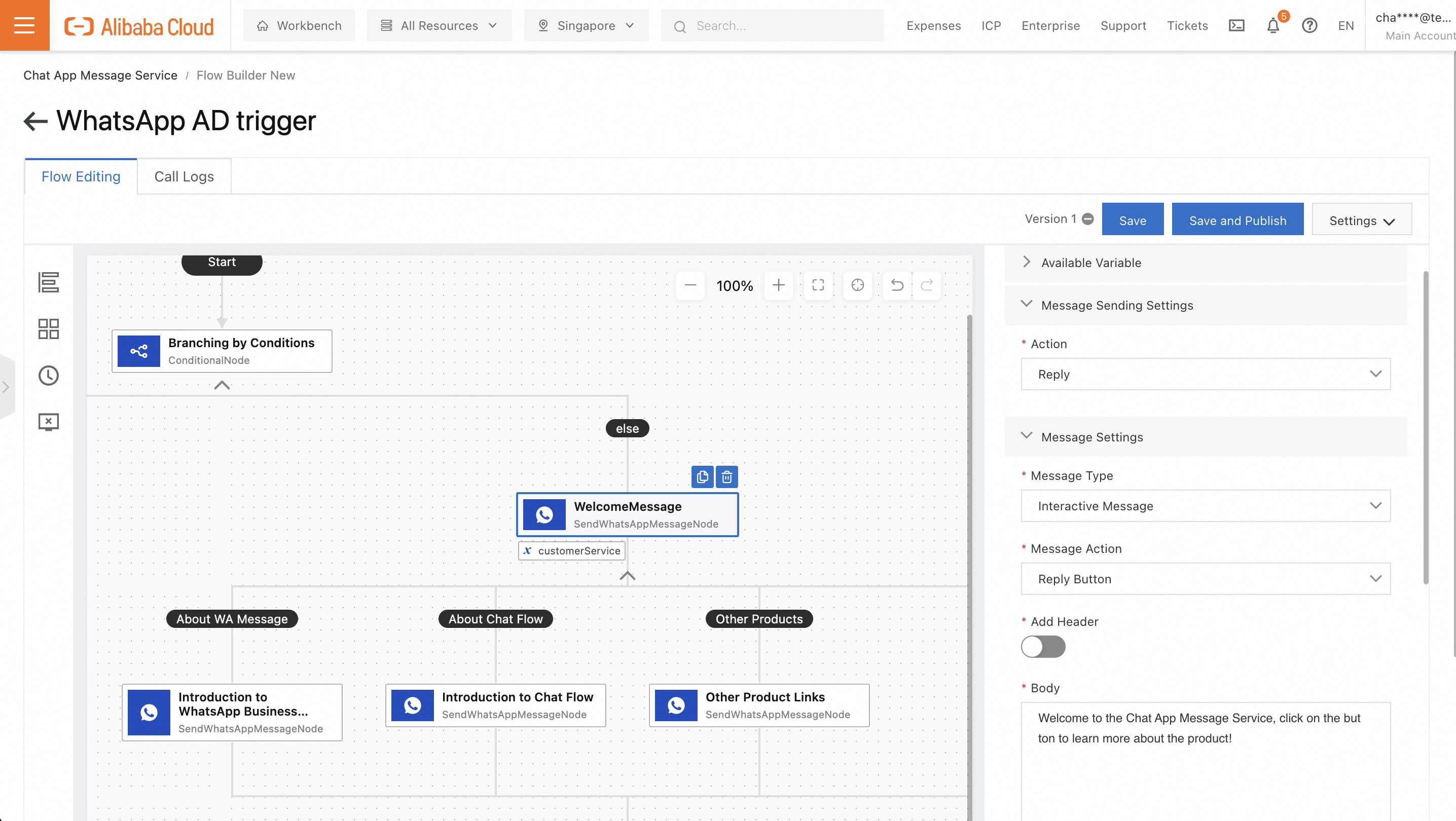This screenshot has height=821, width=1456.
Task: Switch to the Call Logs tab
Action: click(x=184, y=176)
